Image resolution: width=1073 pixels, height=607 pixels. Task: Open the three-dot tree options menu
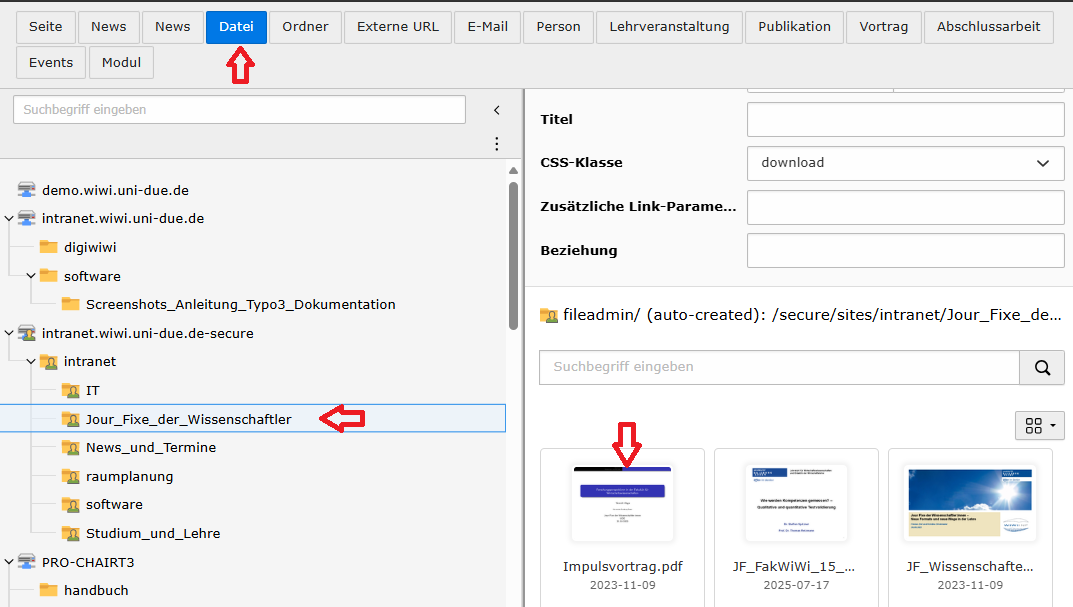coord(496,144)
